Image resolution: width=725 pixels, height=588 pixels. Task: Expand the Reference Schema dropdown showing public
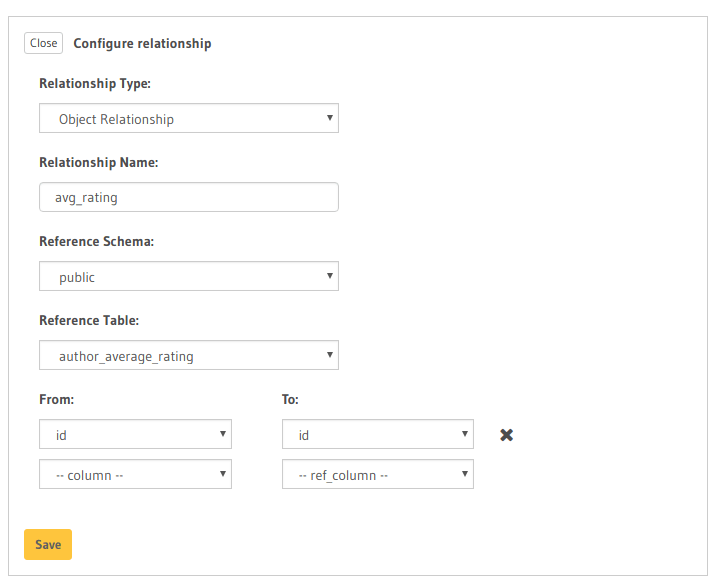(x=188, y=277)
